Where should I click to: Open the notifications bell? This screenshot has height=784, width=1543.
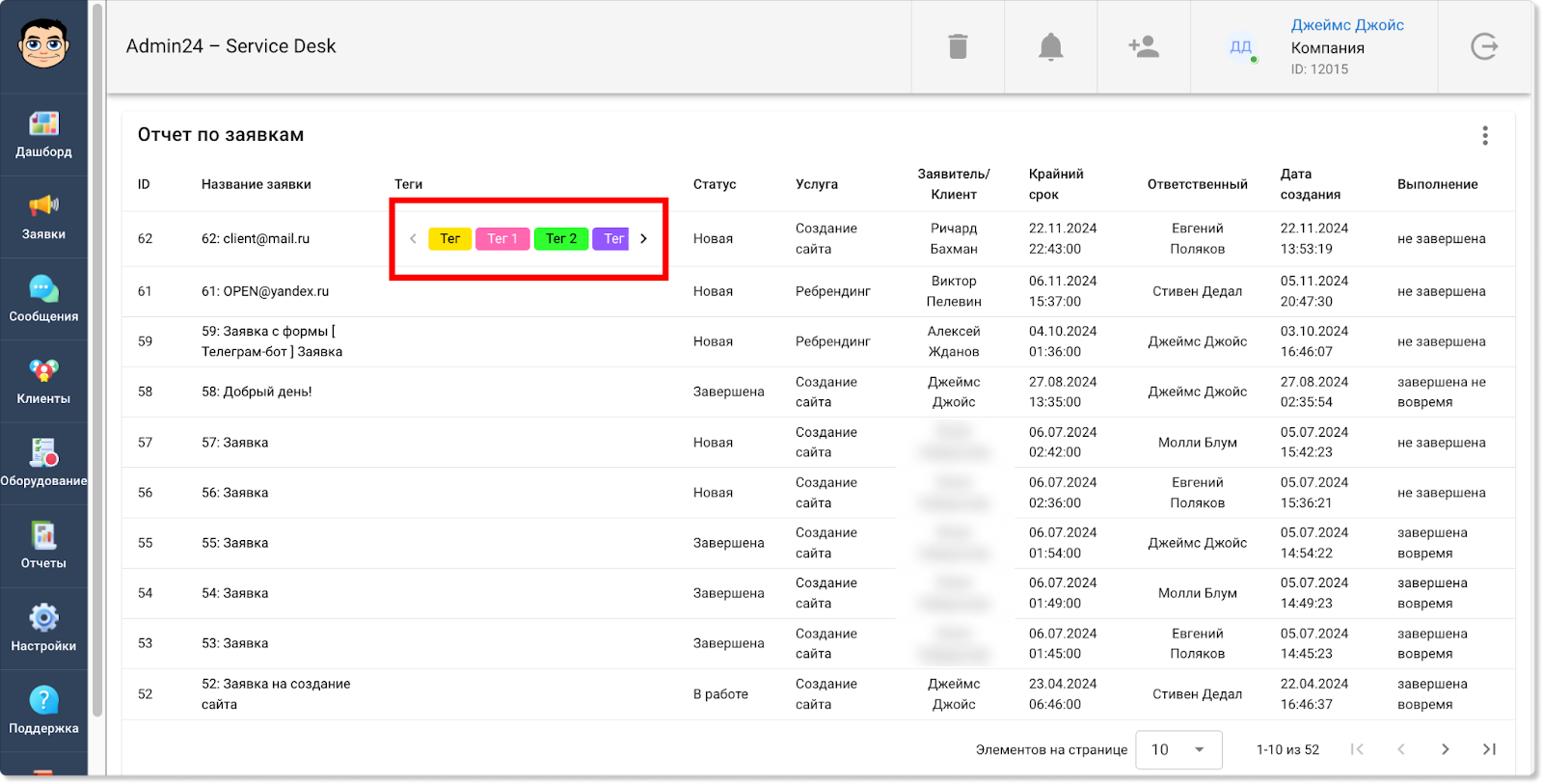1050,46
